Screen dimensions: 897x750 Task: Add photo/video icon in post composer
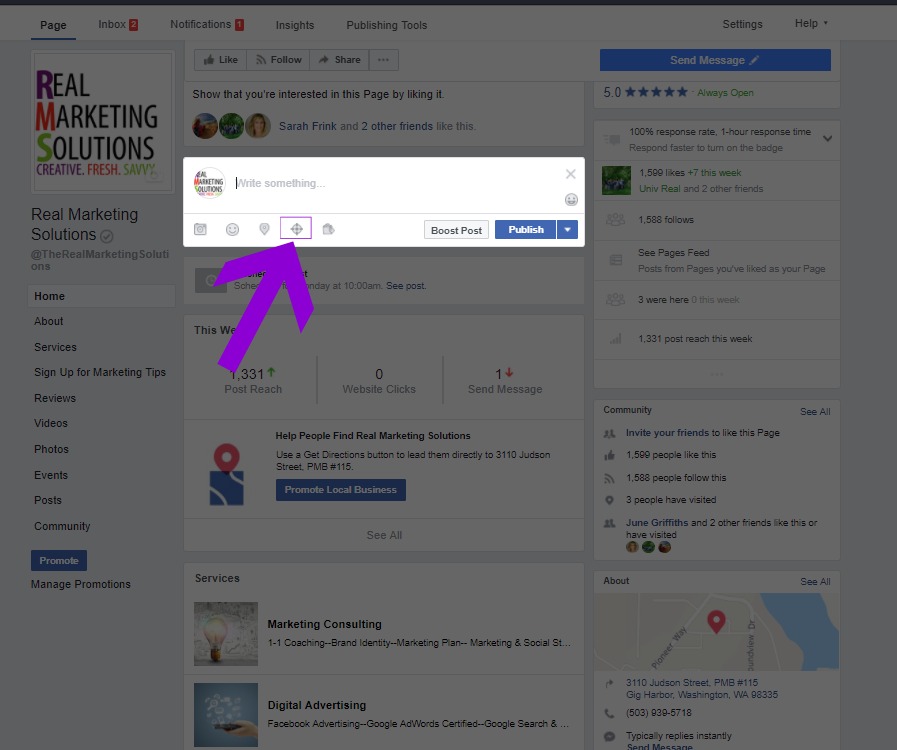click(x=200, y=229)
